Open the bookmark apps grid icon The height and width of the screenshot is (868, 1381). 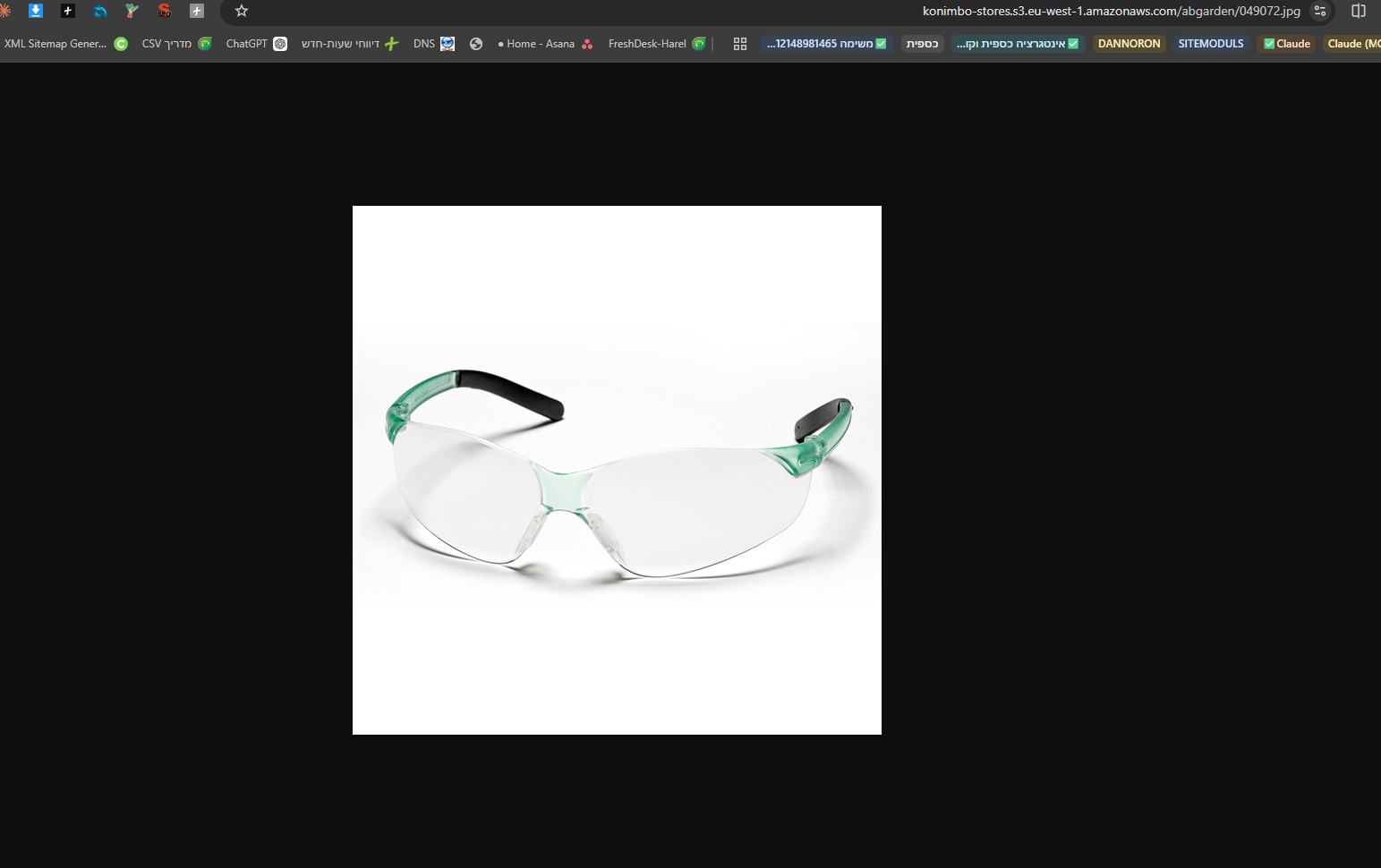(x=740, y=44)
